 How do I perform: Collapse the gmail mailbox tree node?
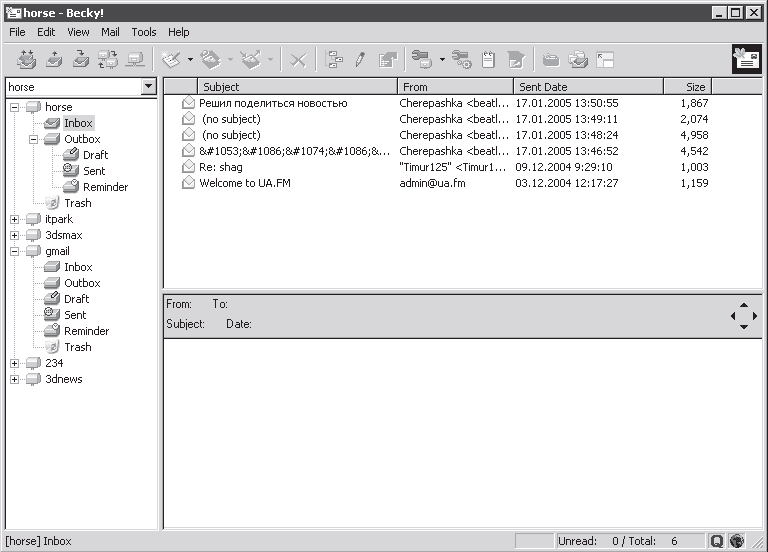[14, 251]
